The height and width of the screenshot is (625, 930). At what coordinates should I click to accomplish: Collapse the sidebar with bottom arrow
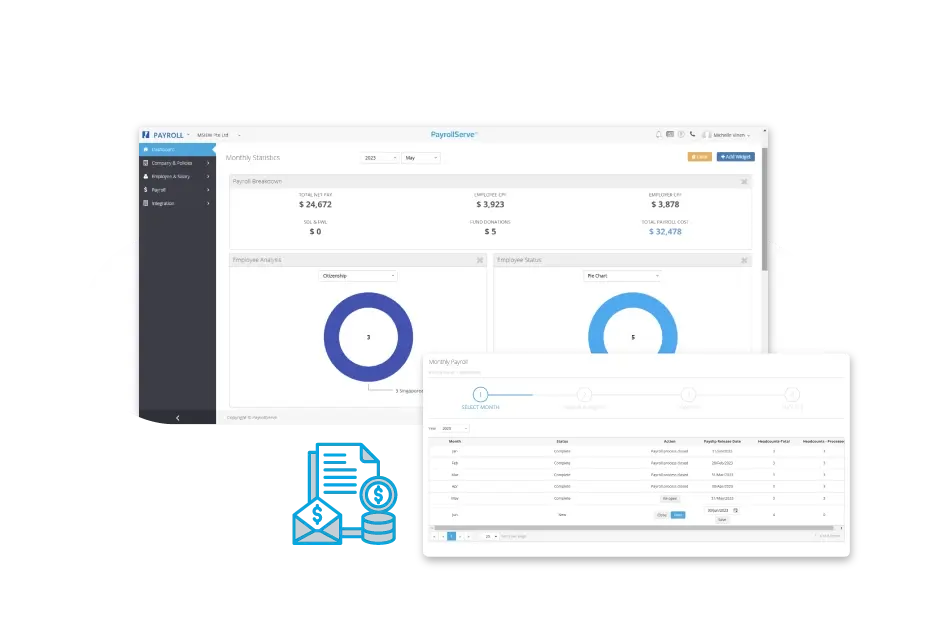(x=177, y=418)
